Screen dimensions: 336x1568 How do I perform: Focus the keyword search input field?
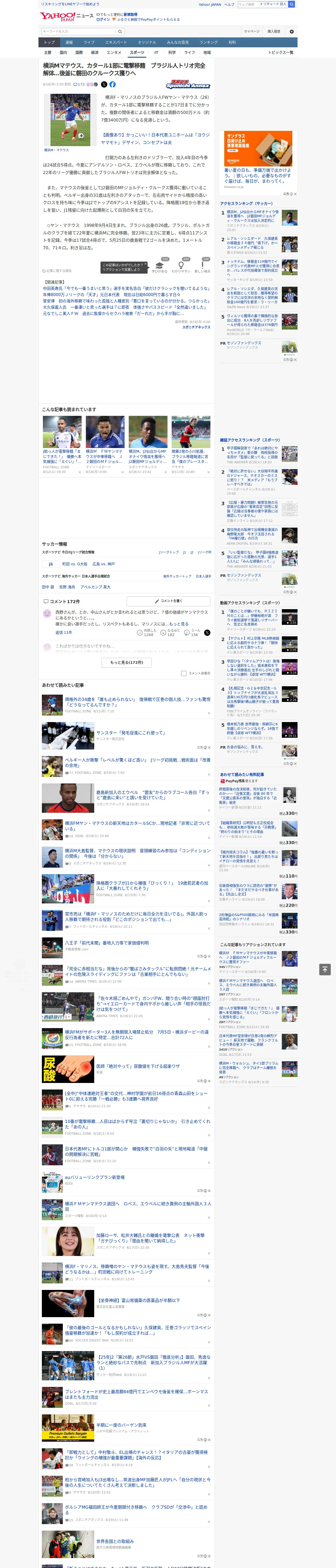tap(79, 31)
